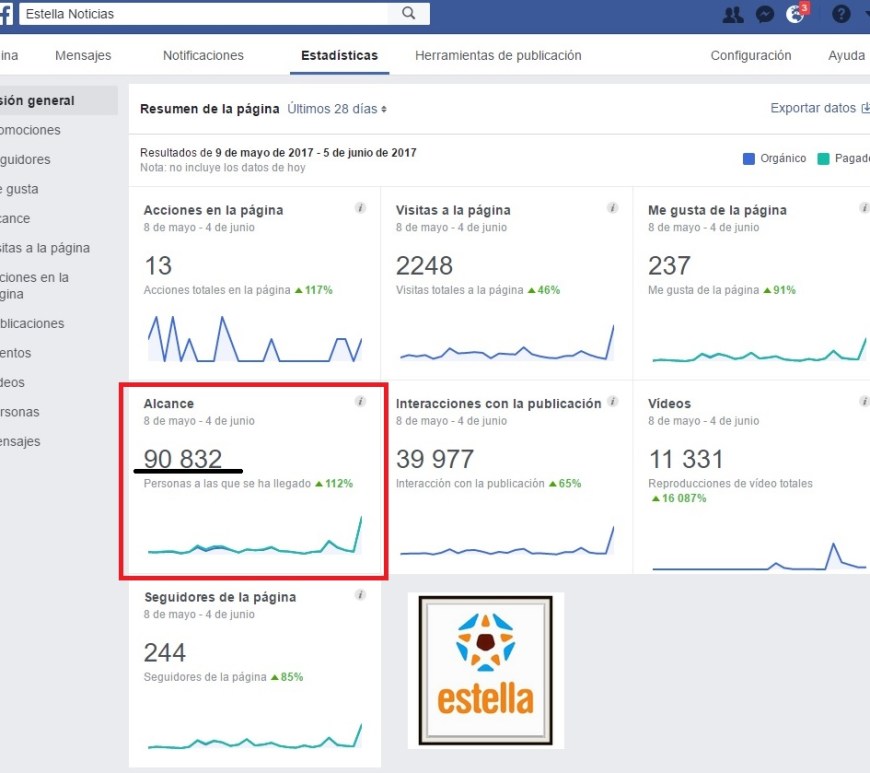Open the Messenger icon in top bar
This screenshot has width=870, height=773.
pyautogui.click(x=765, y=14)
